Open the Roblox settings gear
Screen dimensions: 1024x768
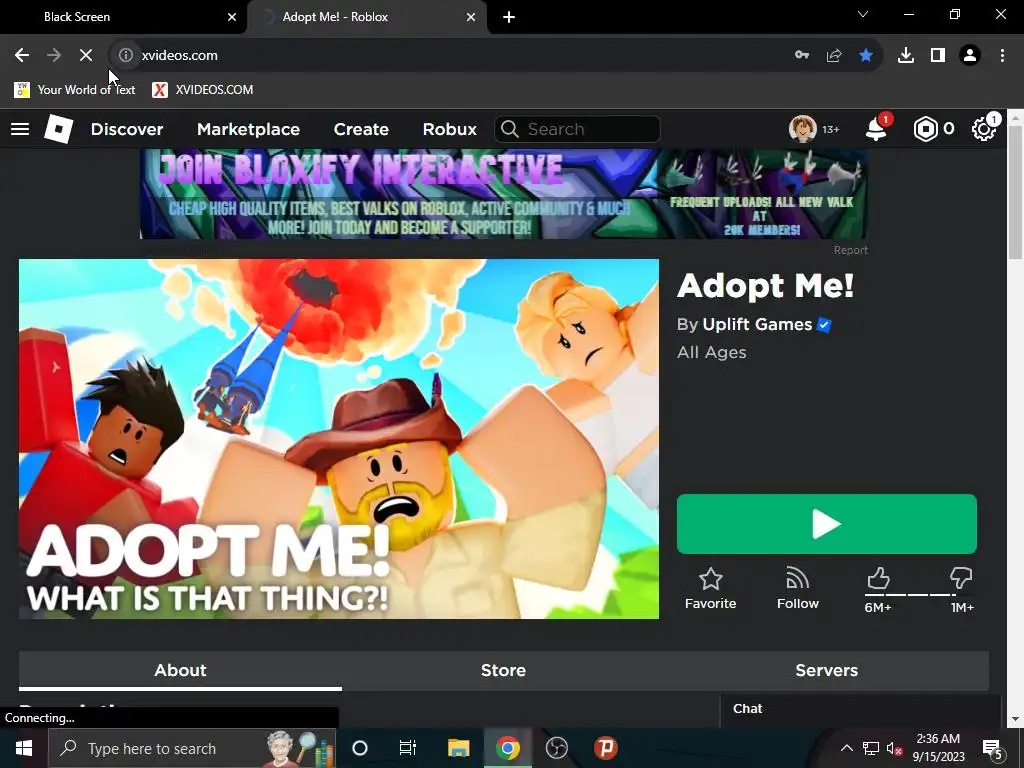(x=984, y=129)
